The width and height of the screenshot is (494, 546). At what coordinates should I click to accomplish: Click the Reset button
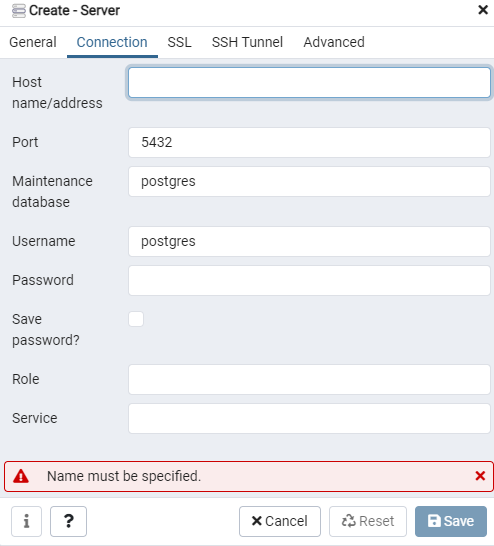(368, 521)
